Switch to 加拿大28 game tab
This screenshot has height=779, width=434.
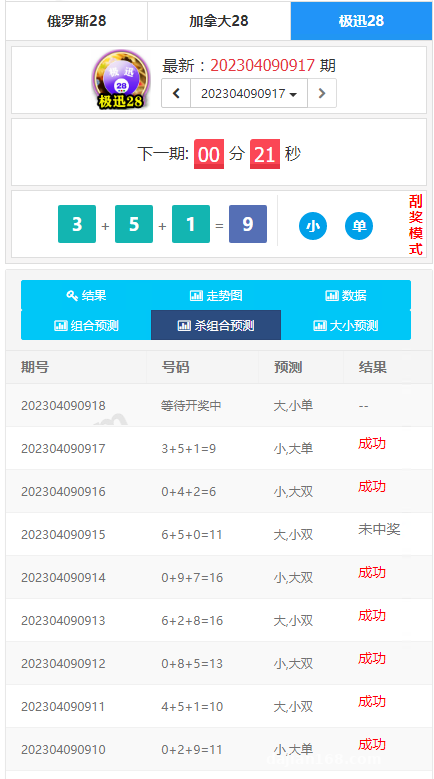219,21
